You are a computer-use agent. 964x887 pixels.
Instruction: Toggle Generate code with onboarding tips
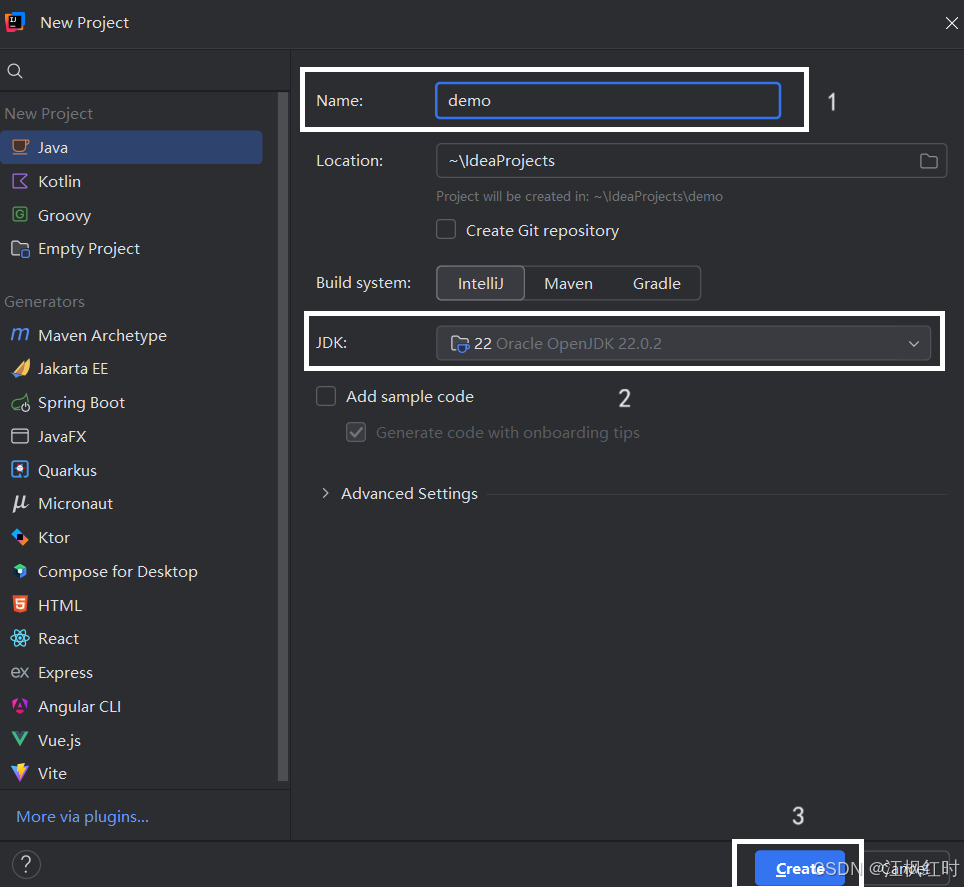[x=356, y=432]
